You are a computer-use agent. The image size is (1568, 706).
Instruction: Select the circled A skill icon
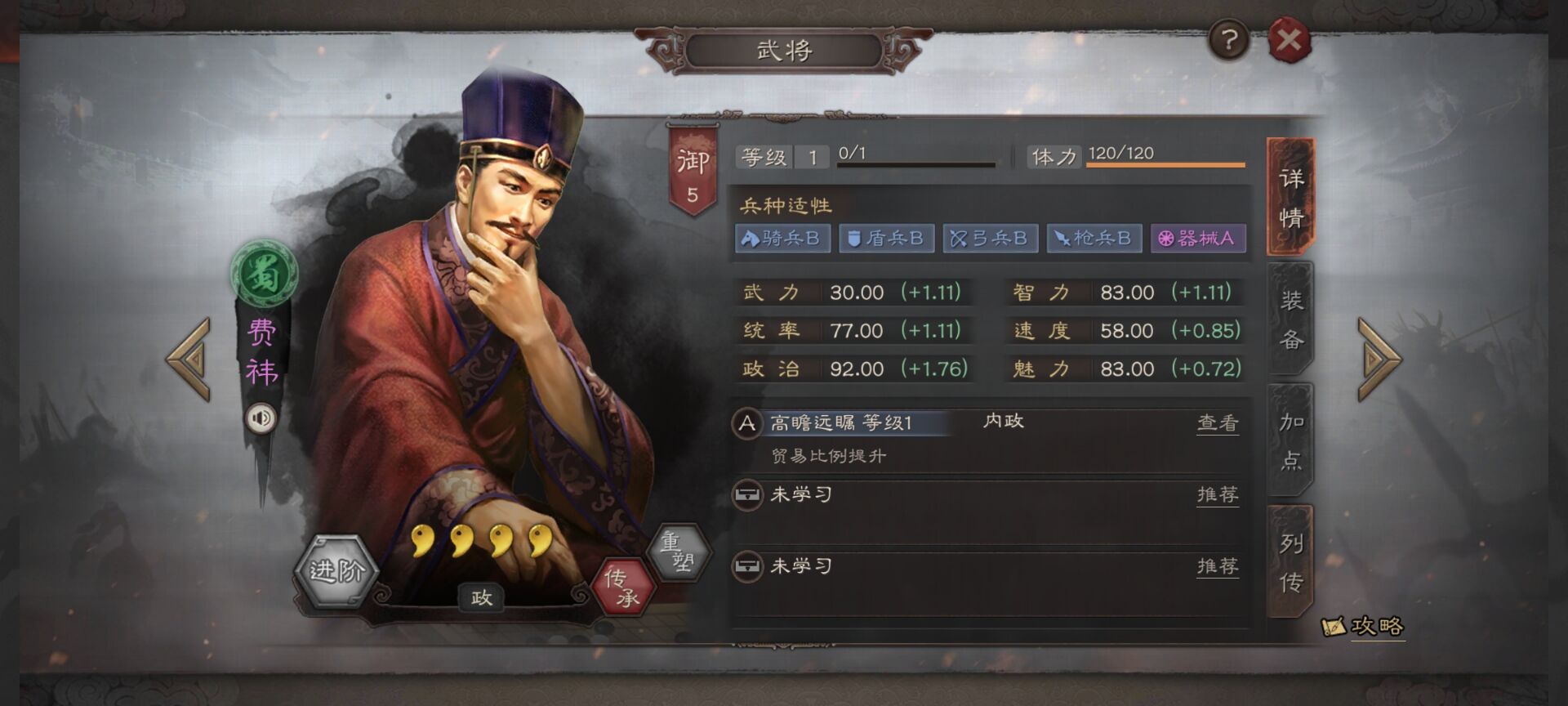[746, 423]
